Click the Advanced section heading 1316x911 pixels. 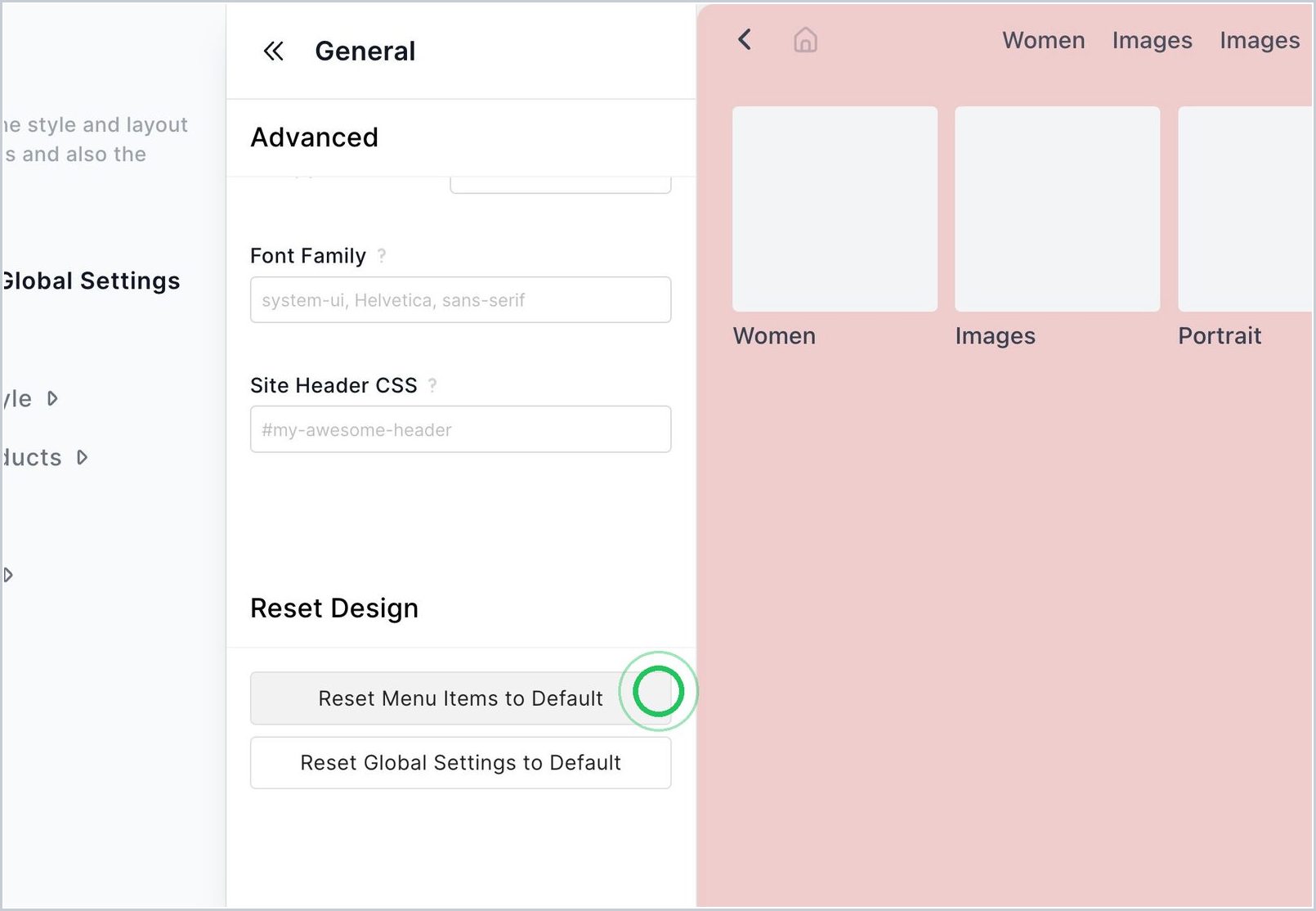pyautogui.click(x=314, y=137)
